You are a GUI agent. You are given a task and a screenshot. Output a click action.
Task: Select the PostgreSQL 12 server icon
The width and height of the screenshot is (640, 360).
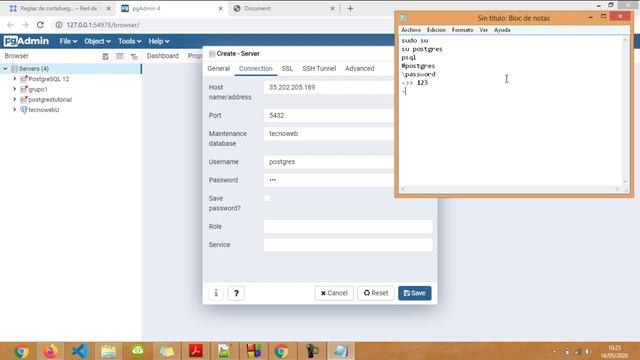click(x=24, y=79)
